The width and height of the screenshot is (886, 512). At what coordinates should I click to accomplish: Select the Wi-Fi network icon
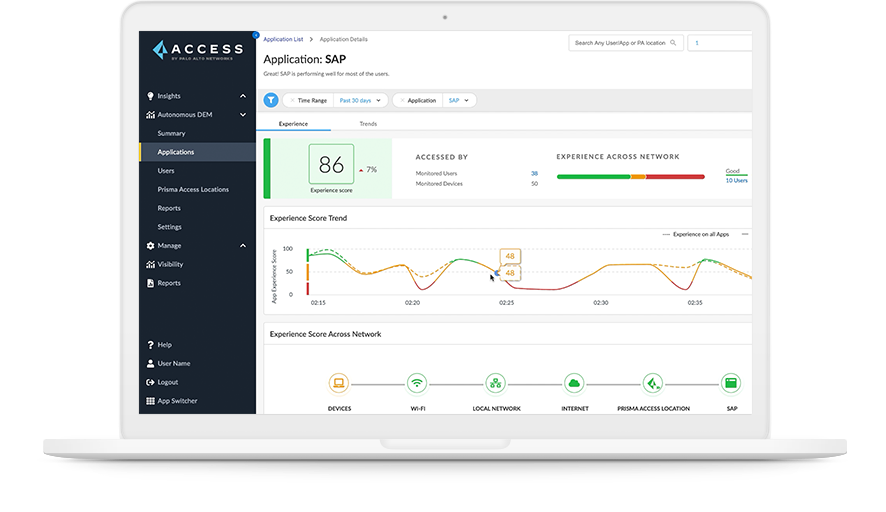coord(417,383)
